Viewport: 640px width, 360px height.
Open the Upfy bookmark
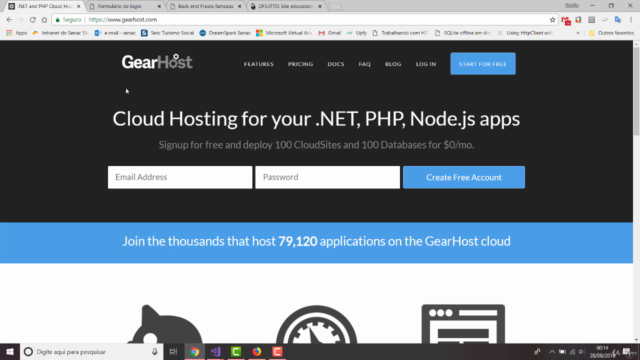[x=357, y=33]
